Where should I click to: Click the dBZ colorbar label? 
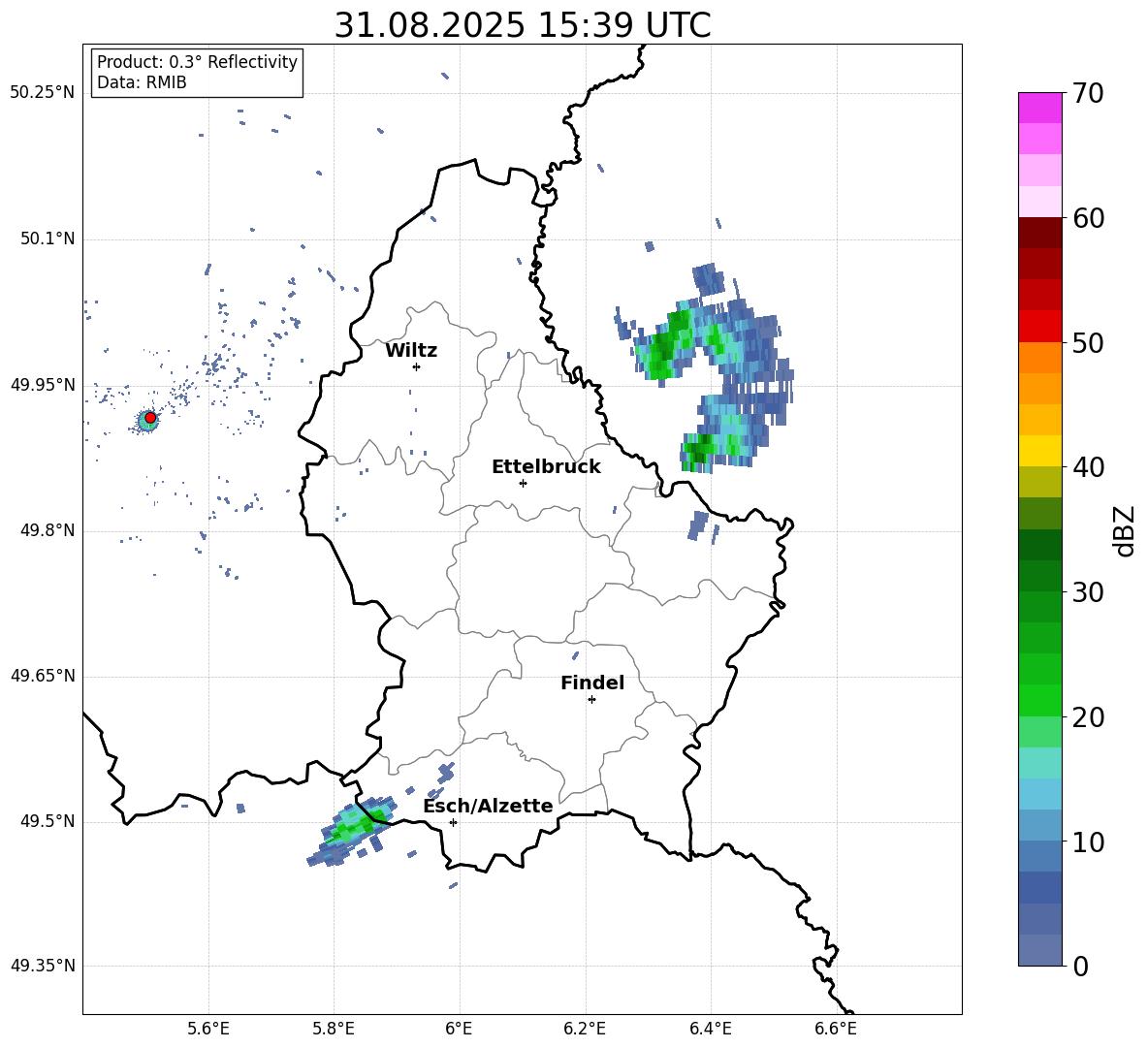pyautogui.click(x=1126, y=530)
